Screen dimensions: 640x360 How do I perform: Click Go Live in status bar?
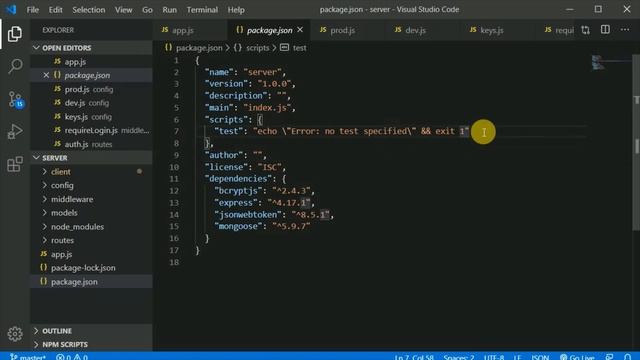[x=577, y=357]
